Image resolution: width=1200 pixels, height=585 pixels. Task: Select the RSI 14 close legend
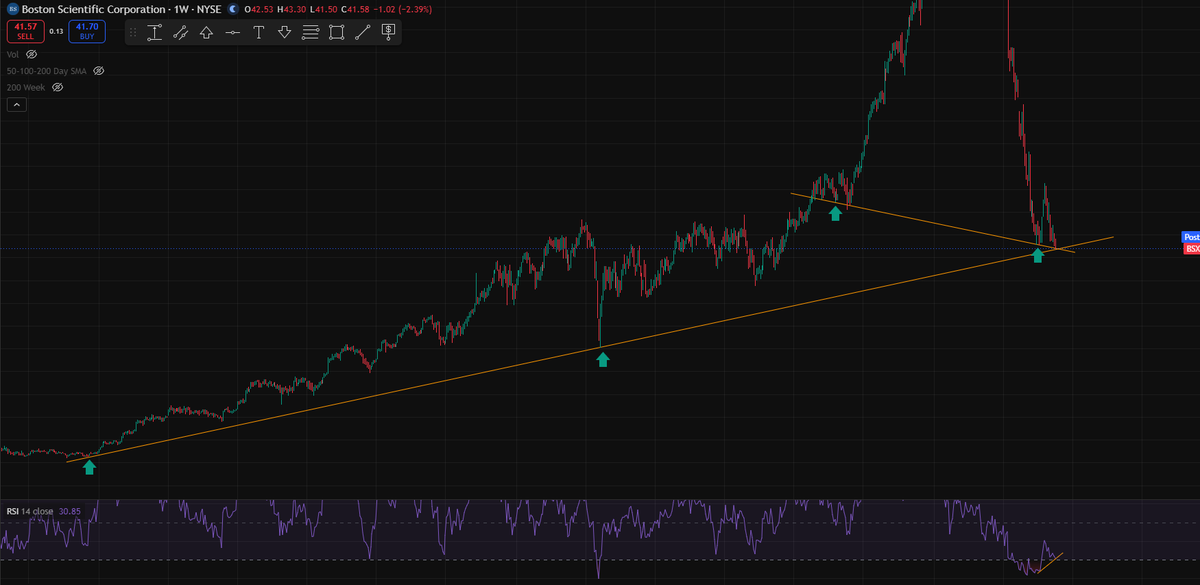coord(30,511)
